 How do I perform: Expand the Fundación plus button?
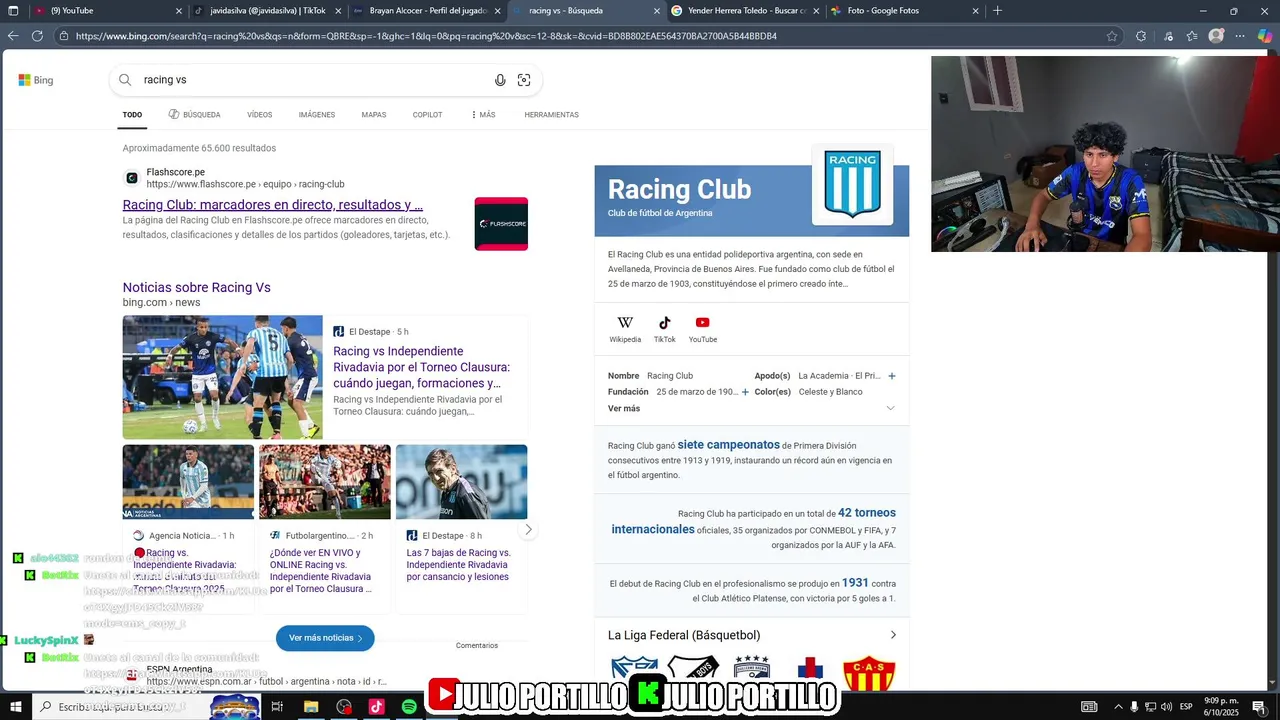pyautogui.click(x=745, y=392)
